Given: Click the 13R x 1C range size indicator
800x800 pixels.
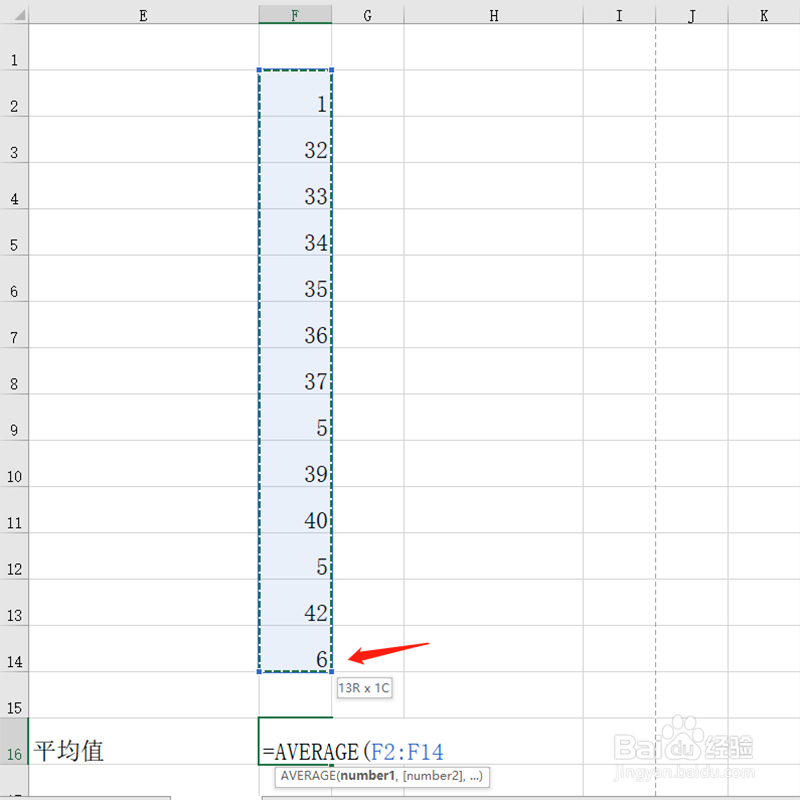Looking at the screenshot, I should tap(364, 687).
